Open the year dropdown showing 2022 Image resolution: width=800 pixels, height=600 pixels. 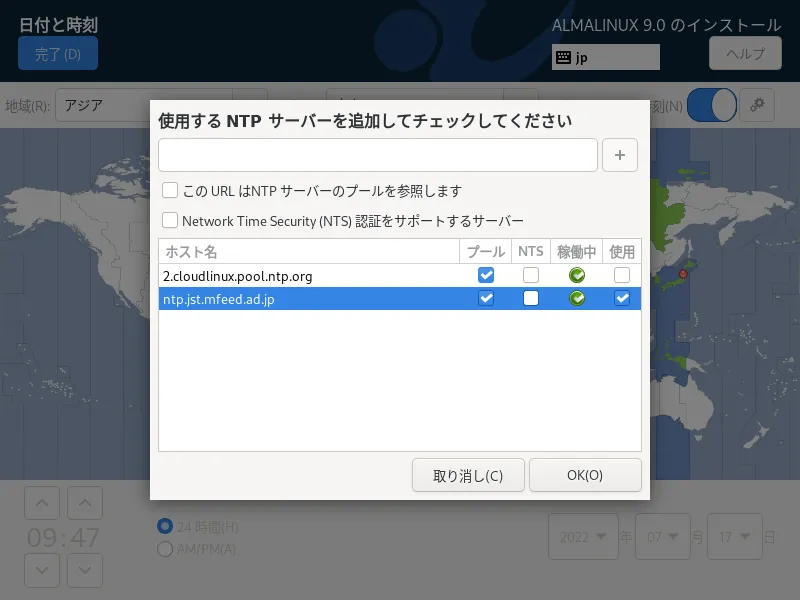pos(583,537)
